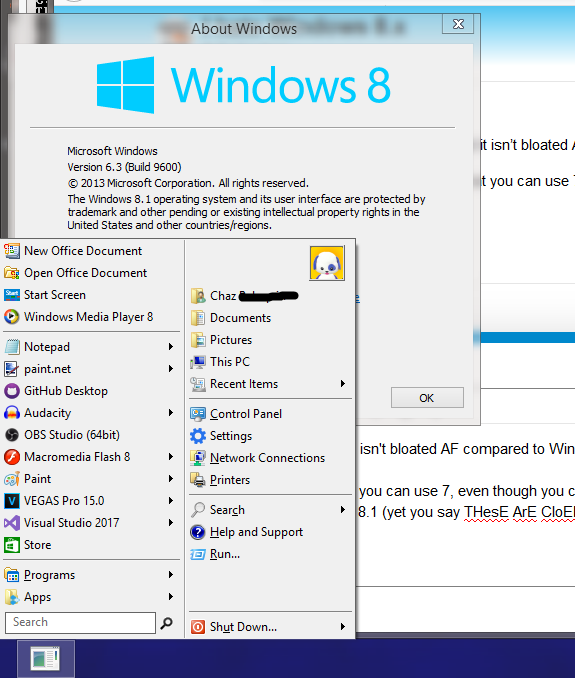Viewport: 575px width, 678px height.
Task: Click the Visual Studio 2017 icon
Action: (12, 523)
